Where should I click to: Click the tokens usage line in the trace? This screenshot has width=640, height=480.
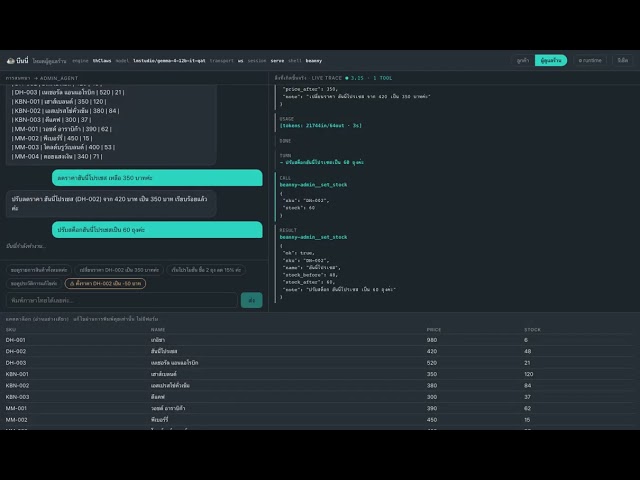[x=320, y=126]
